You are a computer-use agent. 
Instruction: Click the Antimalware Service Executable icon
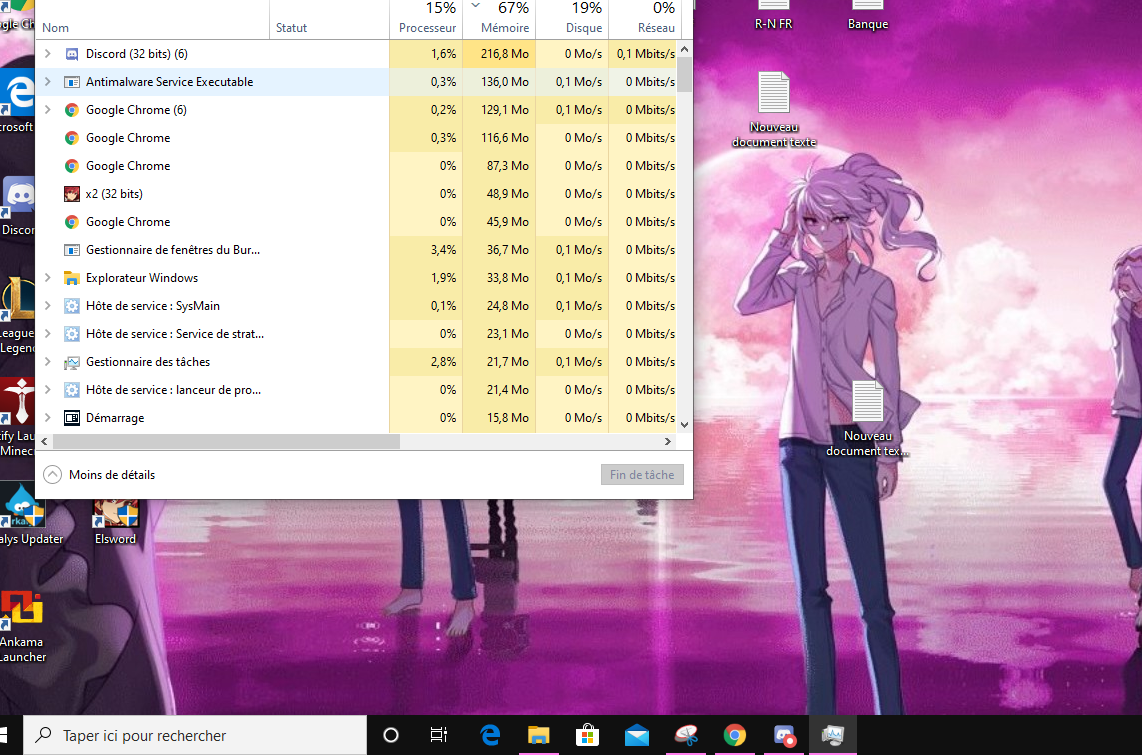pos(71,82)
